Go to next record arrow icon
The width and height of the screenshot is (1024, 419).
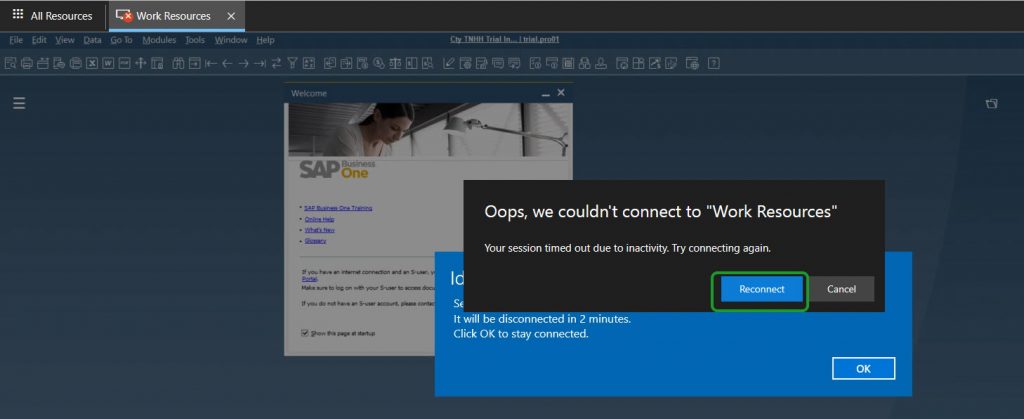tap(244, 63)
